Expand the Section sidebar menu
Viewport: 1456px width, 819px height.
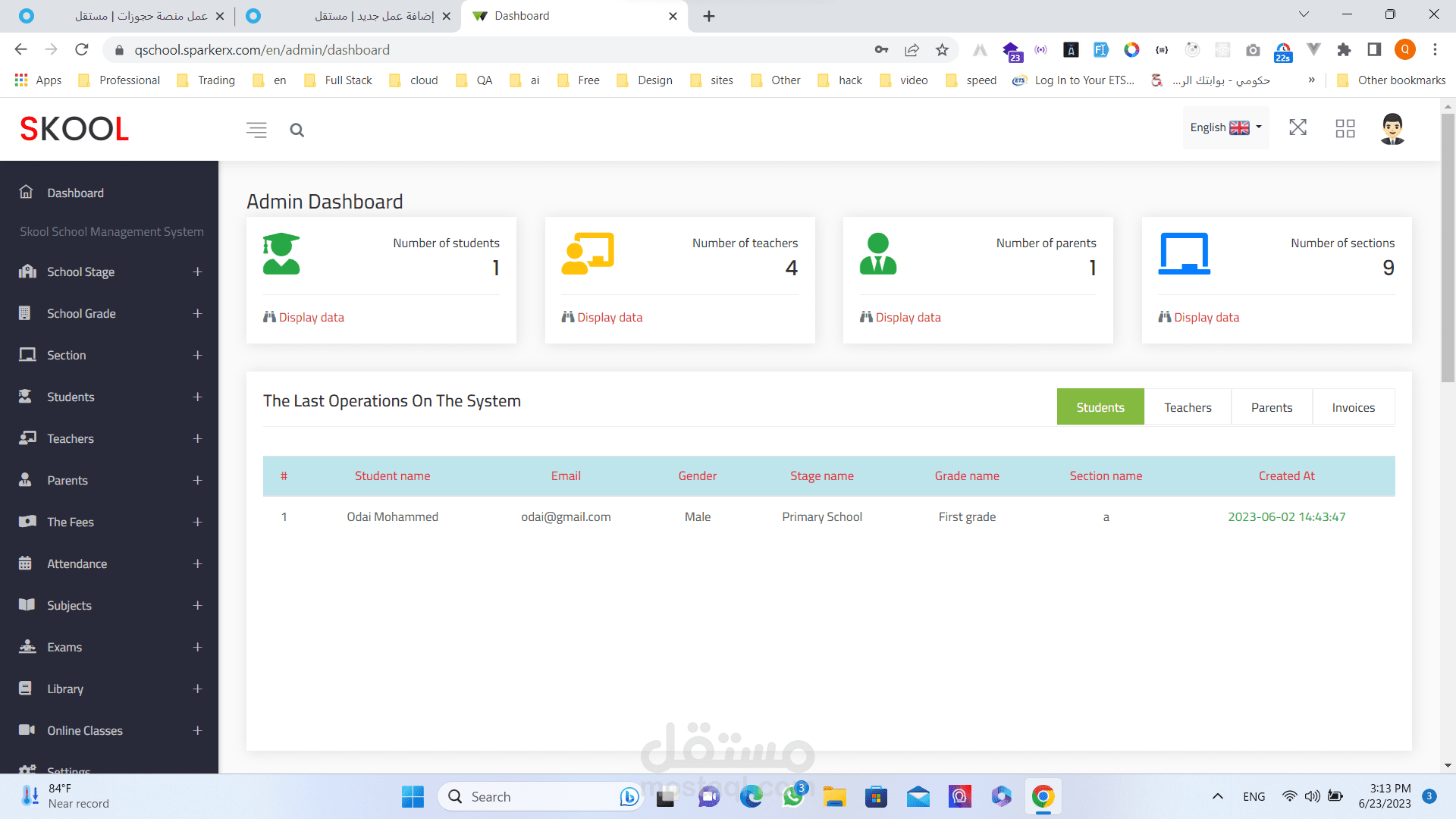(197, 355)
